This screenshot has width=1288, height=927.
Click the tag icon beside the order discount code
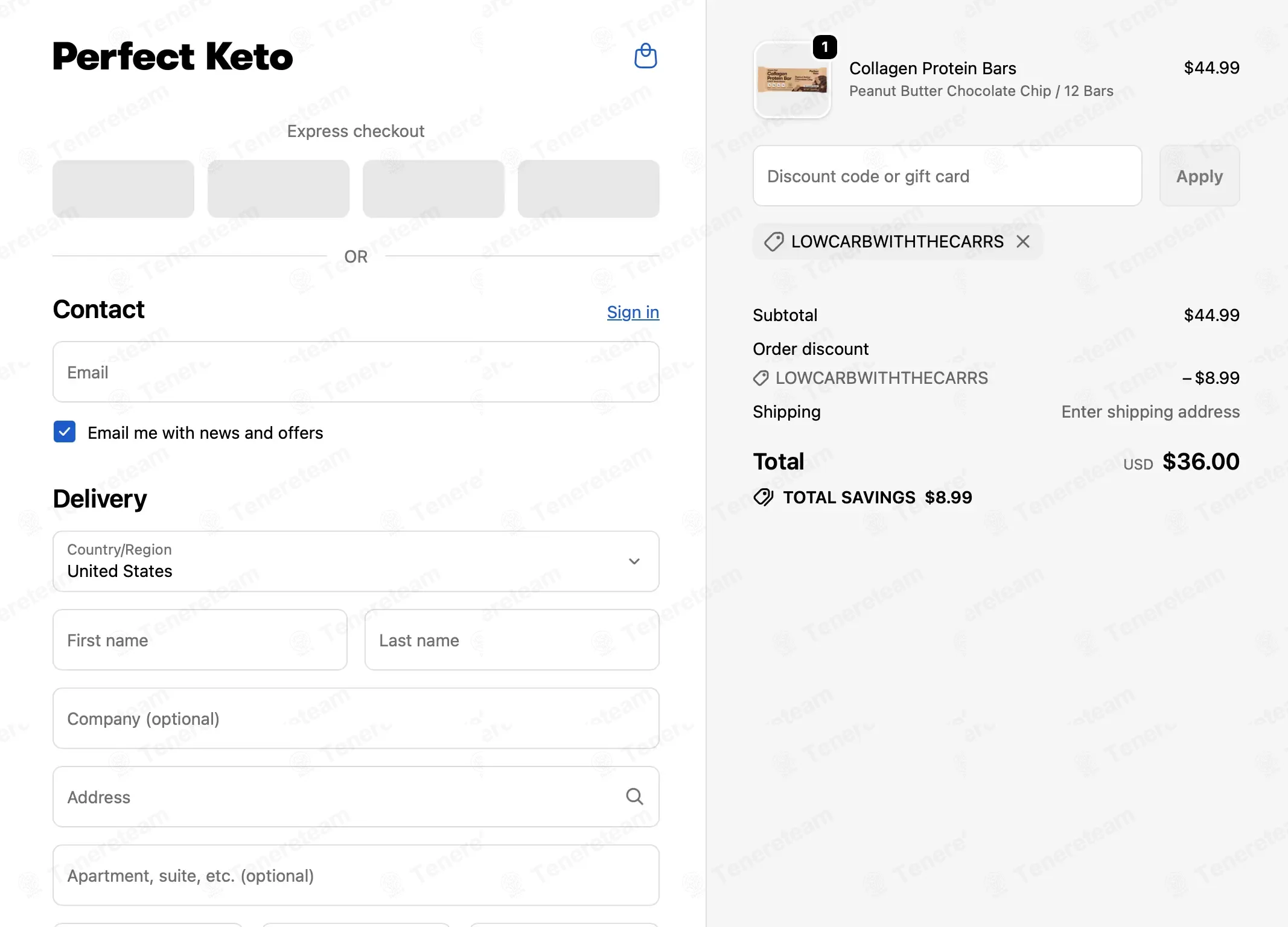[760, 378]
